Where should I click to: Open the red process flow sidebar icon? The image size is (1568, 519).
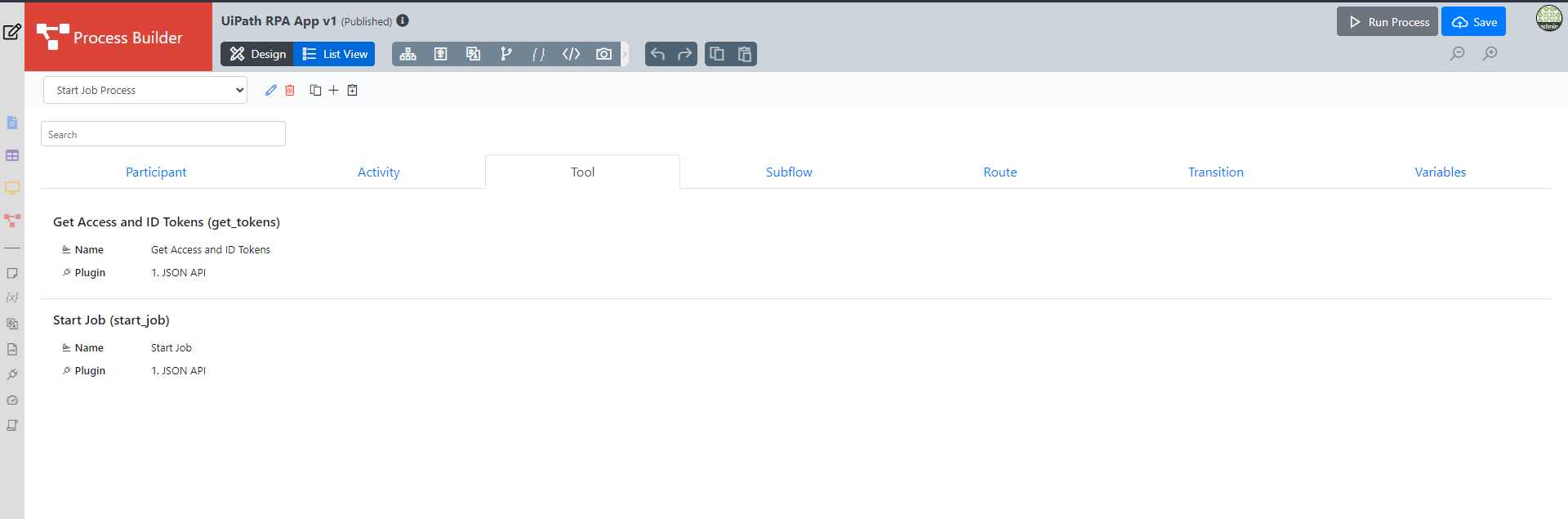pyautogui.click(x=12, y=221)
